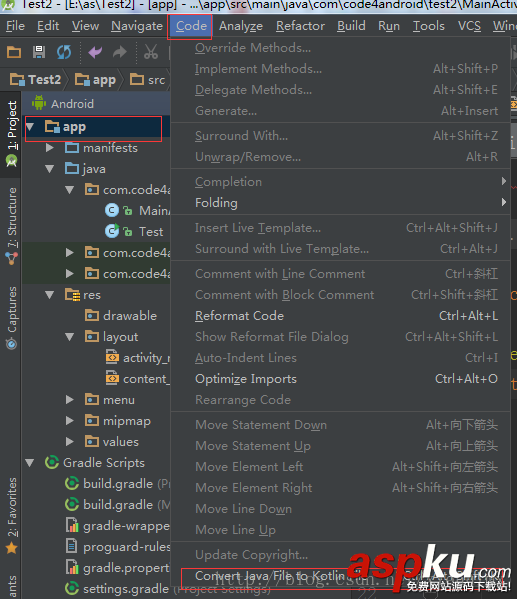Open the Navigate menu
The width and height of the screenshot is (517, 599).
137,26
